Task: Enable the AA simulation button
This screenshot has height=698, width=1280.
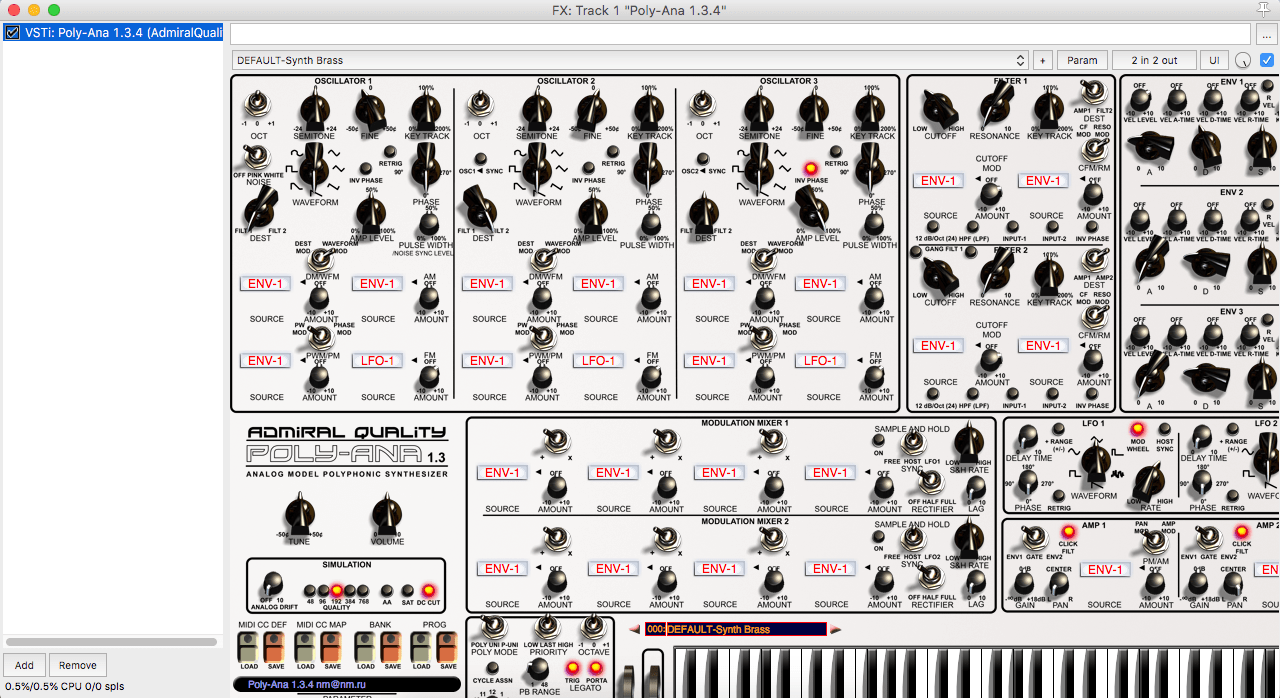Action: (385, 590)
